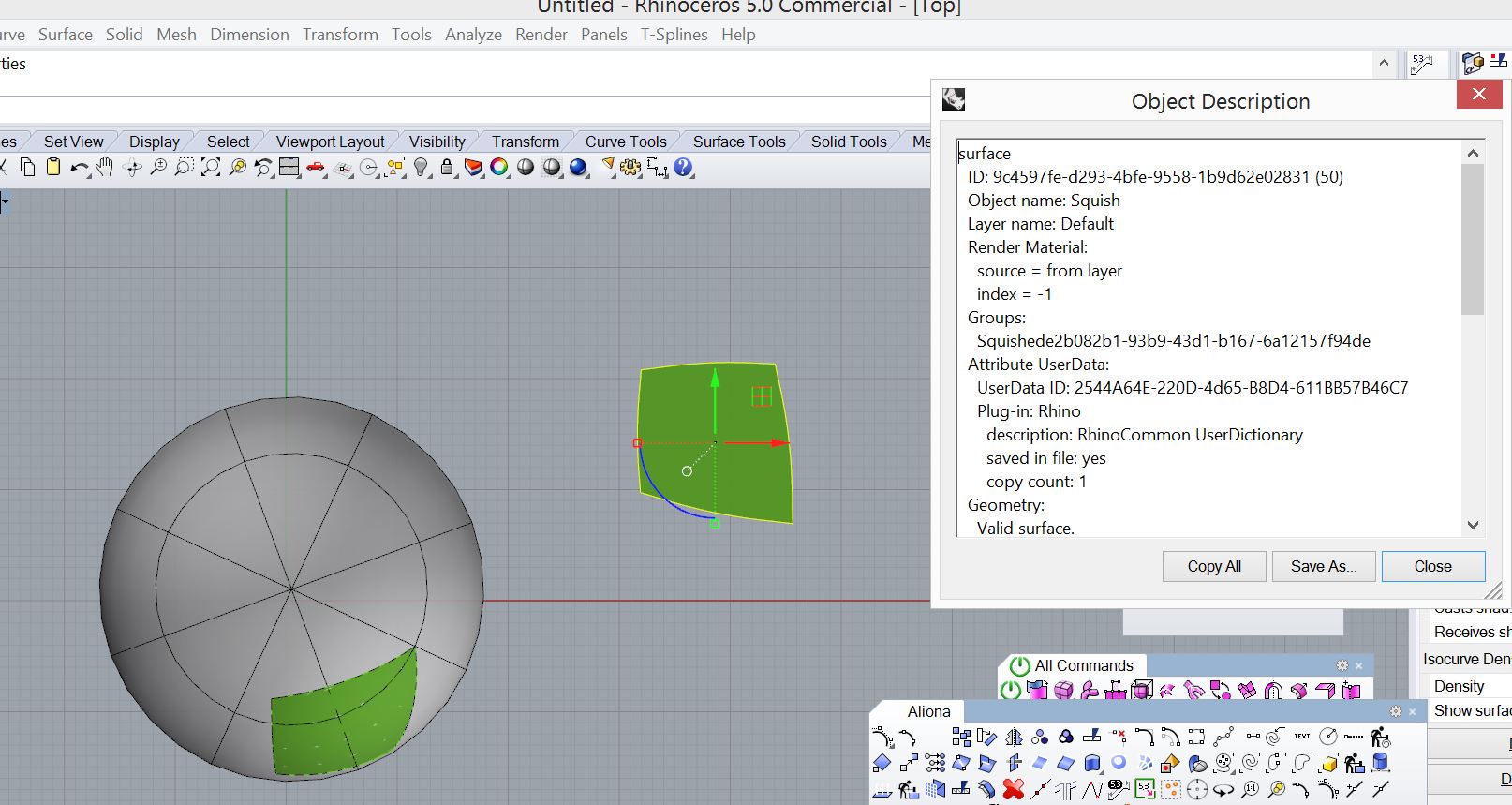The height and width of the screenshot is (805, 1512).
Task: Click the Save As... button
Action: 1323,566
